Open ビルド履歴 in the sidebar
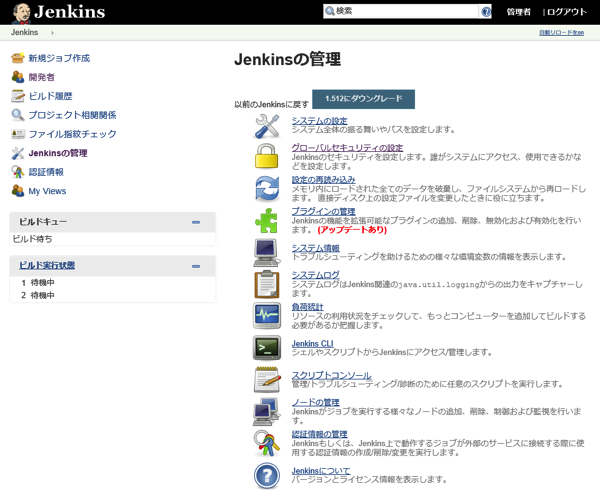 50,96
